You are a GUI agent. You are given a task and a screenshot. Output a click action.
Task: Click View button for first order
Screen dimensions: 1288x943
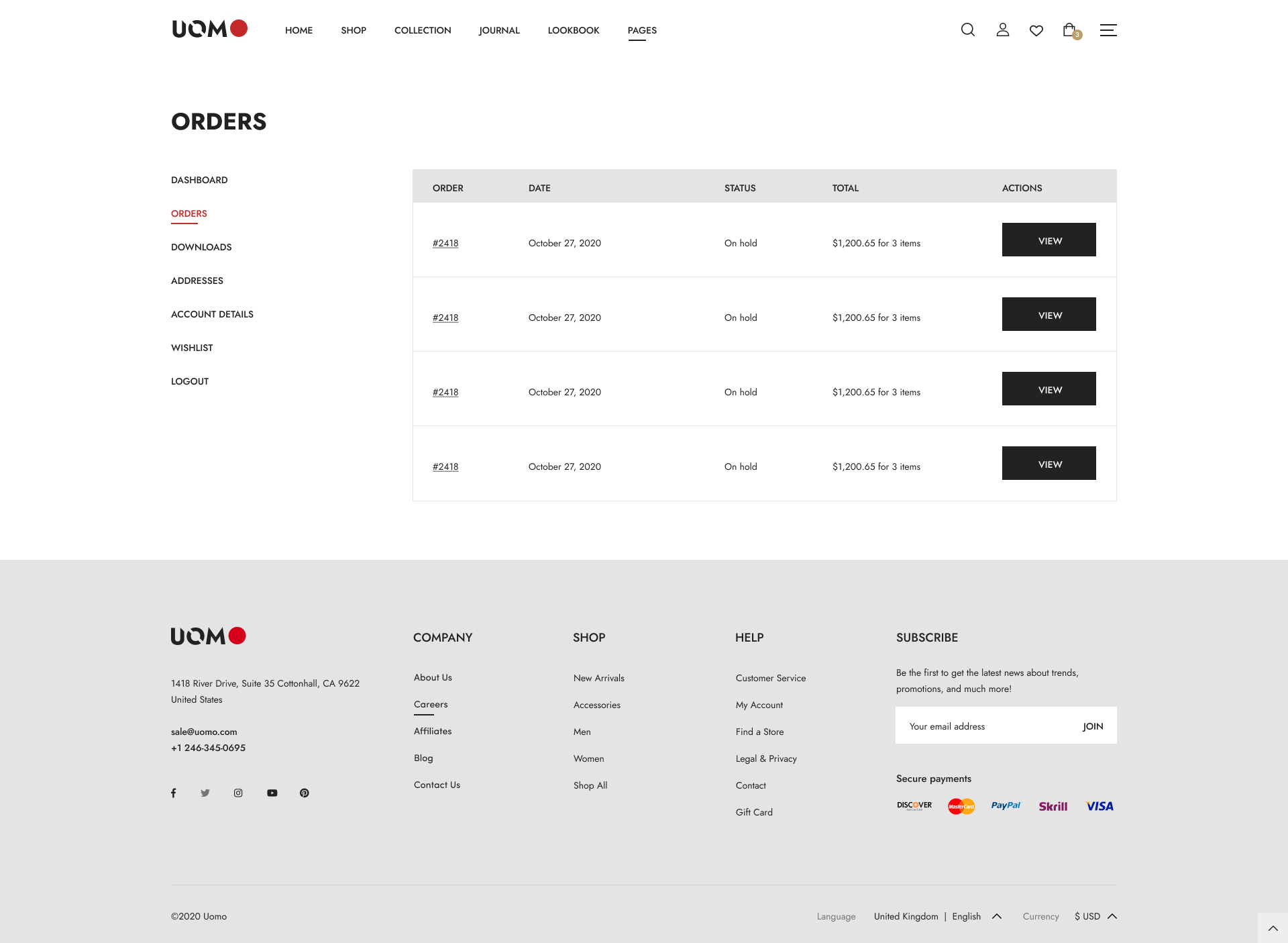[1049, 240]
